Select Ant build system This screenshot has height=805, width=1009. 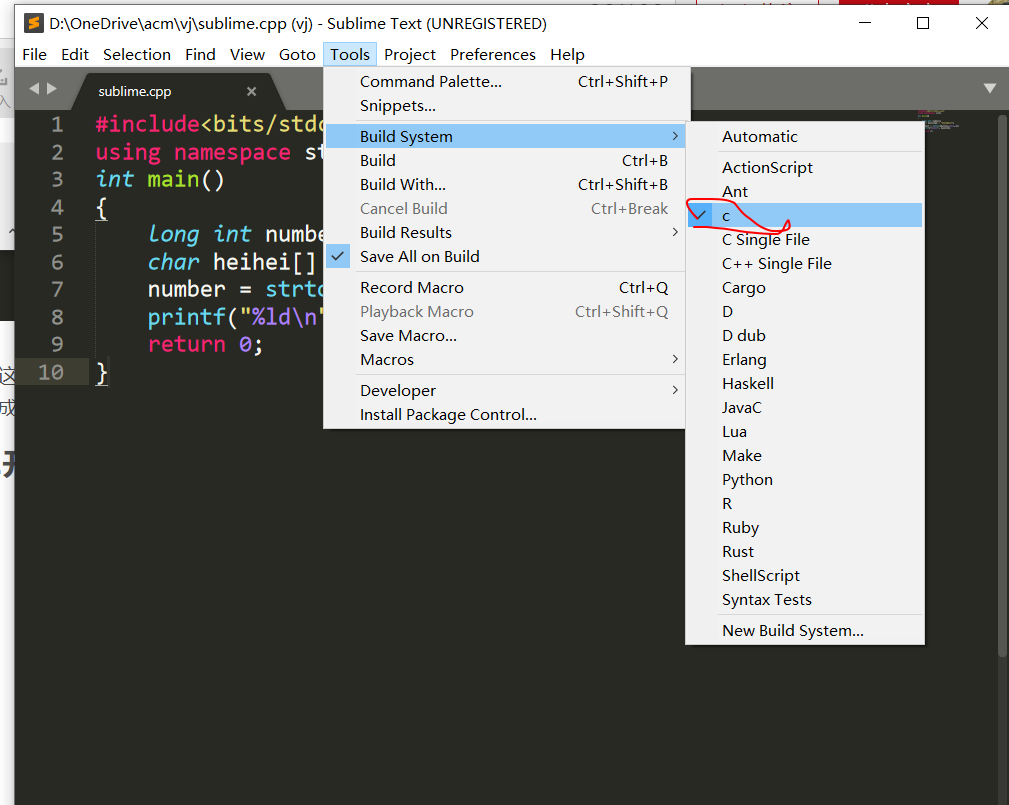point(805,192)
